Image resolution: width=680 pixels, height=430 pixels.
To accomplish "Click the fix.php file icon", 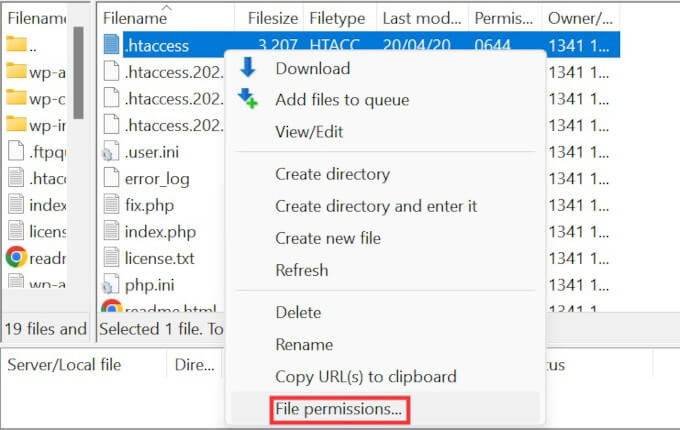I will click(111, 206).
